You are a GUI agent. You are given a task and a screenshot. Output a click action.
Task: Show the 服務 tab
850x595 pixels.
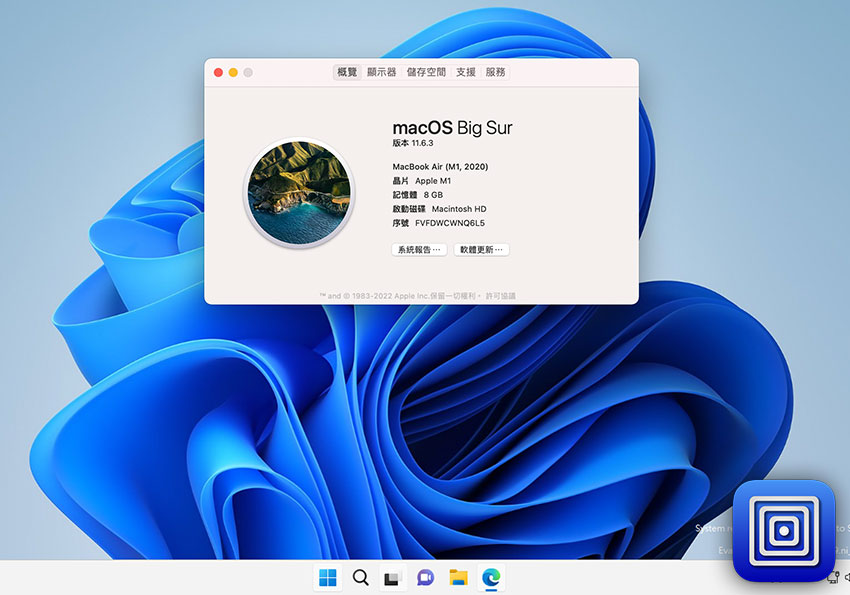coord(495,72)
